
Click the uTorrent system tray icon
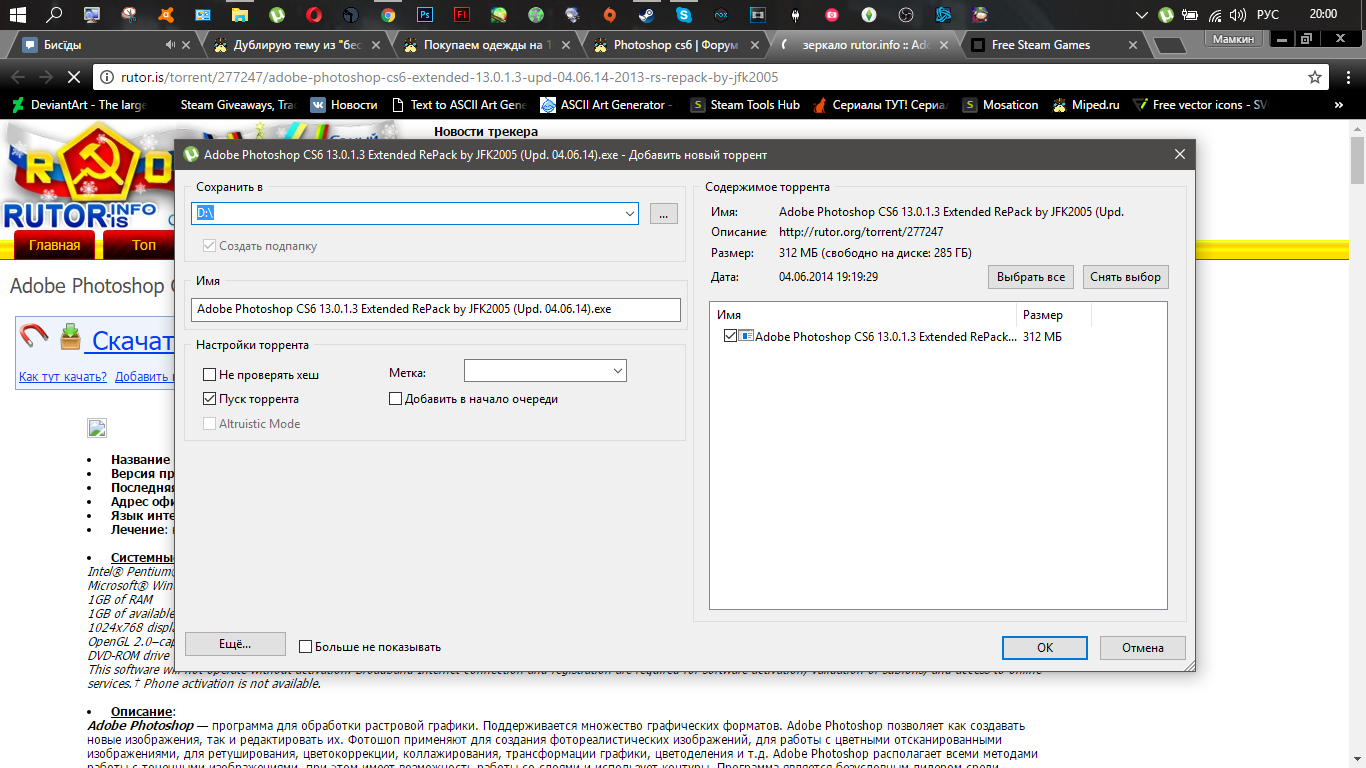pyautogui.click(x=1166, y=15)
